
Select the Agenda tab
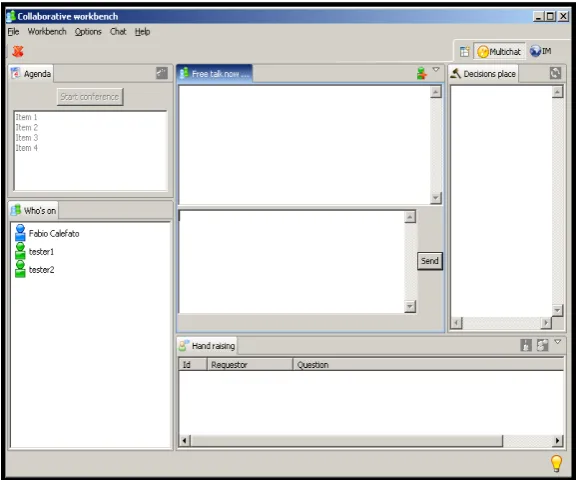pos(31,73)
